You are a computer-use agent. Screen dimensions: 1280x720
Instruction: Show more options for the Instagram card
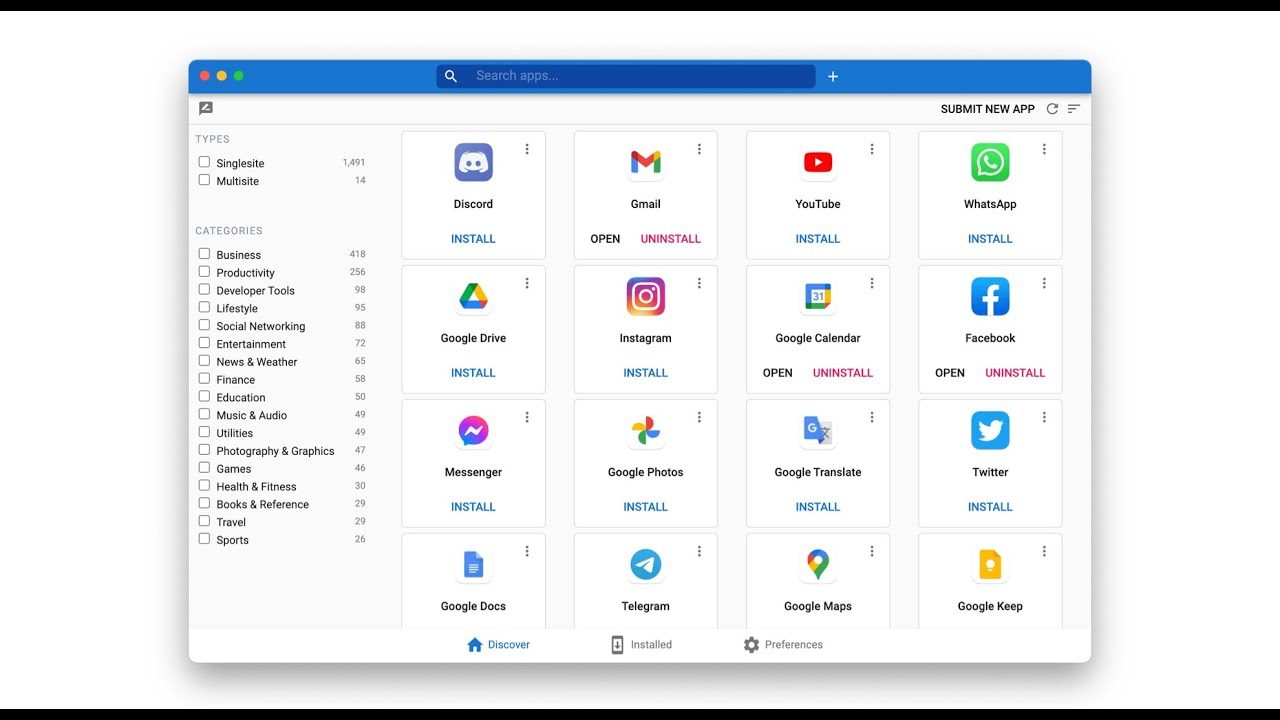(699, 283)
